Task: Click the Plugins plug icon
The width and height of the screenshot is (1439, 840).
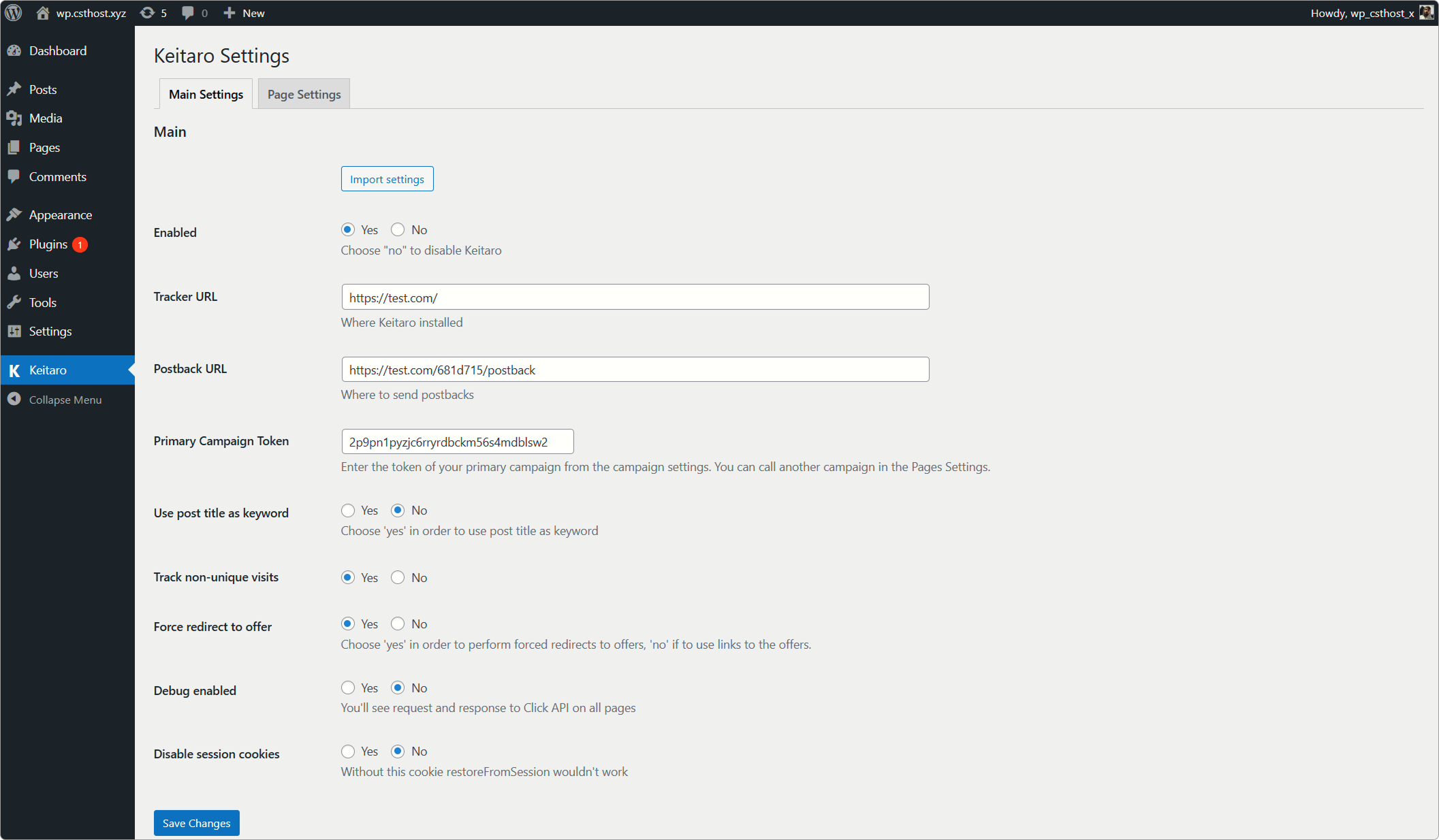Action: click(14, 244)
